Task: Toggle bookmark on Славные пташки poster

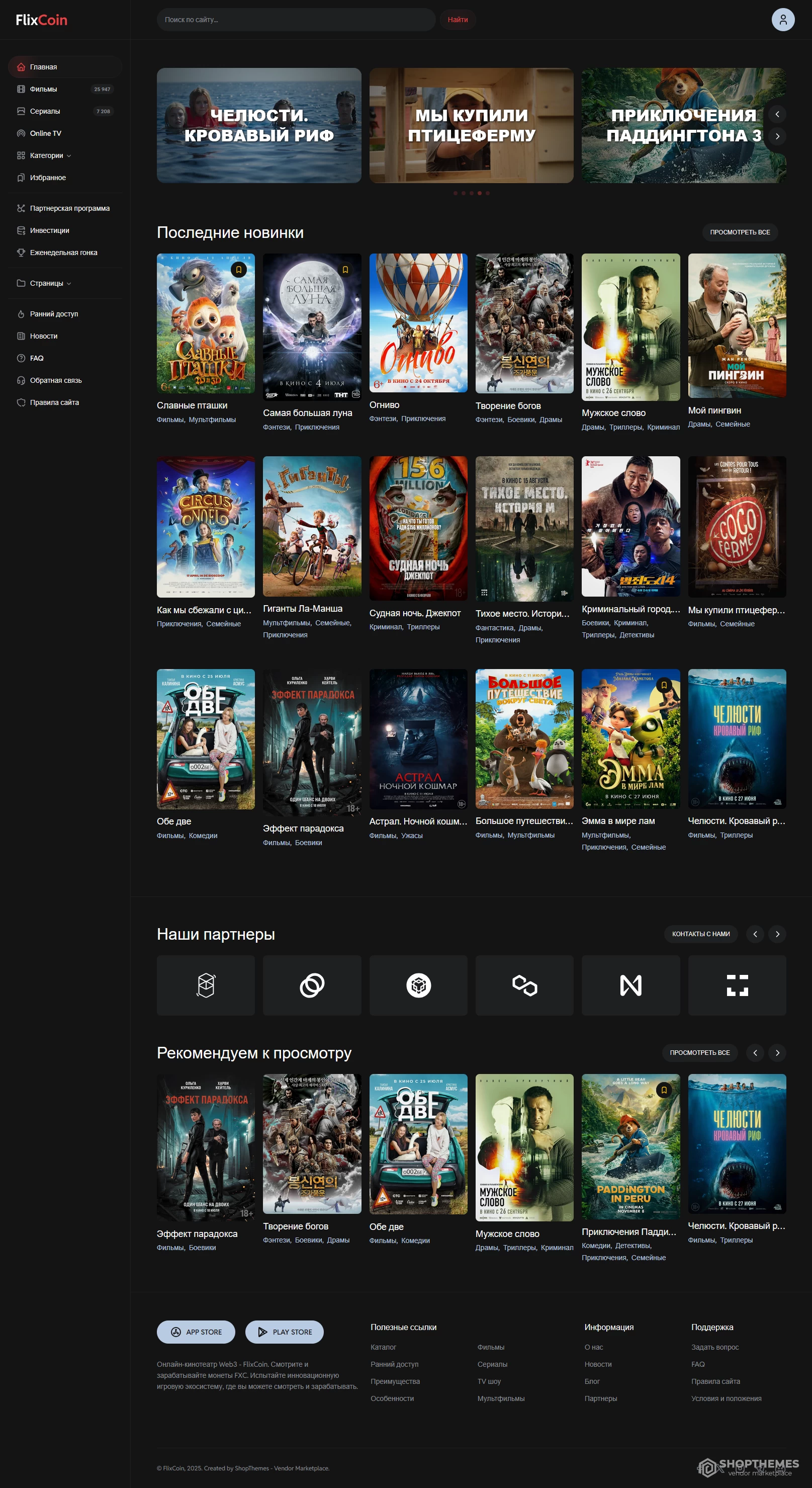Action: click(238, 269)
